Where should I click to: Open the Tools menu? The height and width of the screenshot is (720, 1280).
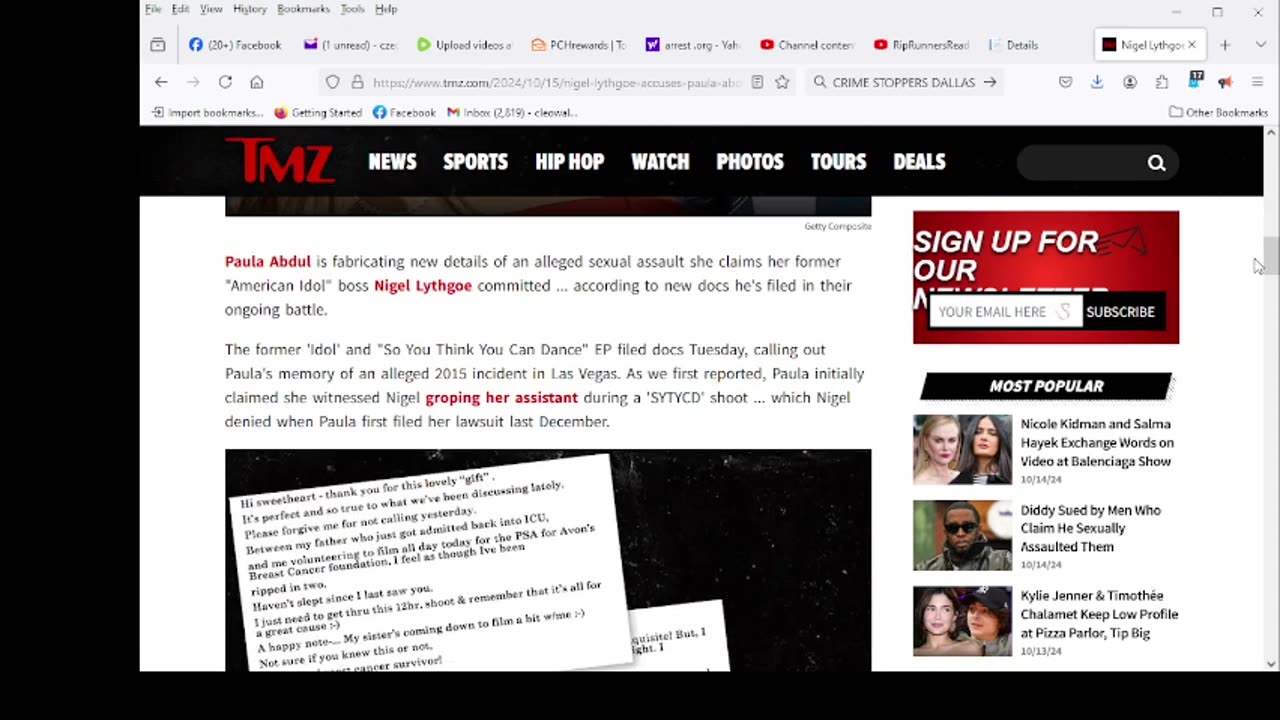tap(352, 9)
